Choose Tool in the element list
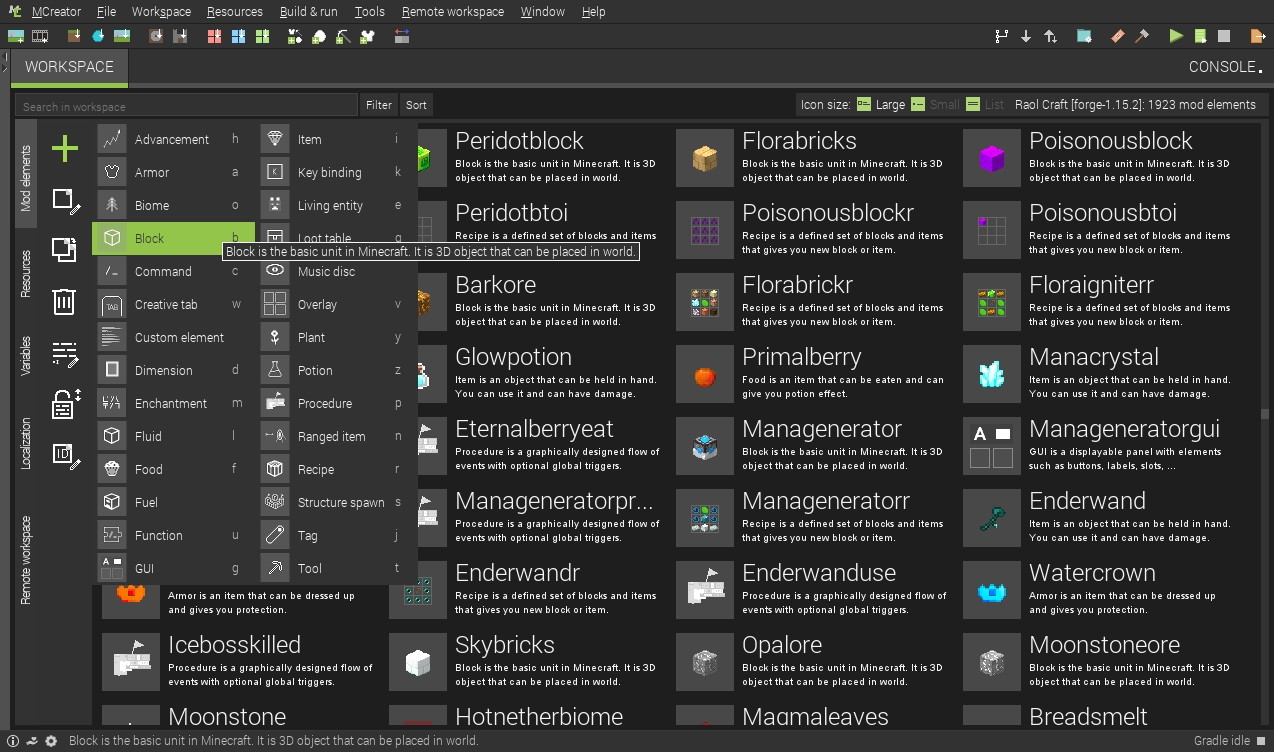Screen dimensions: 1274x752 click(x=337, y=568)
